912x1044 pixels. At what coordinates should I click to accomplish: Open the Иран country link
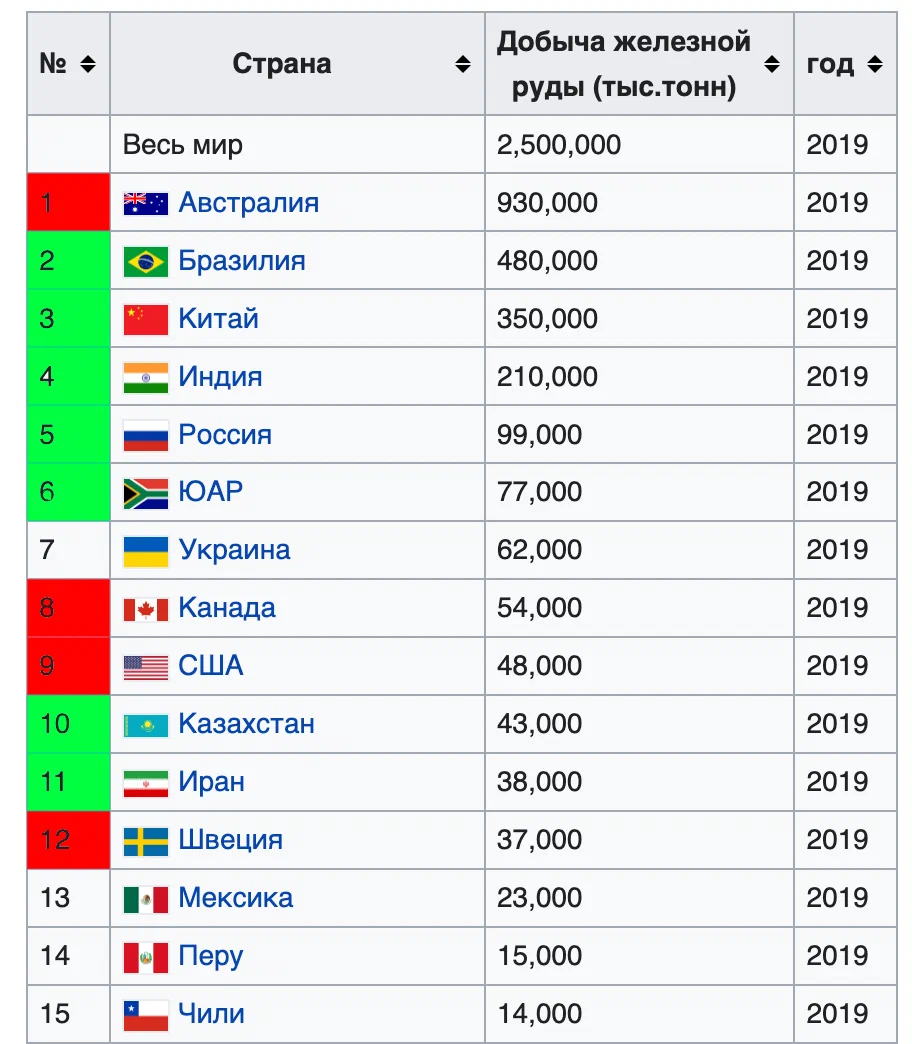pos(212,782)
